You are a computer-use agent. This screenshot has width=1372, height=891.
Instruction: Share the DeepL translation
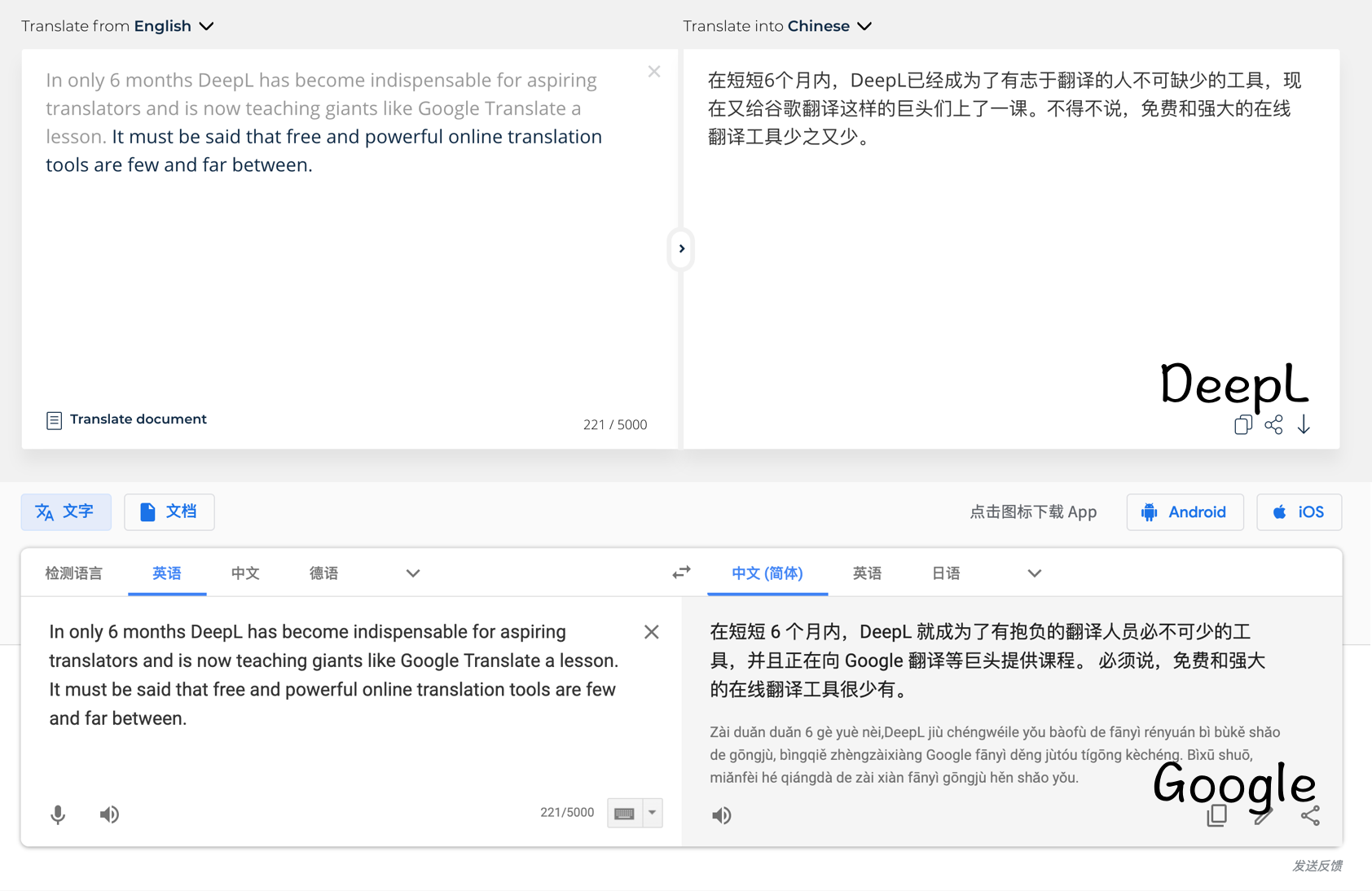click(1273, 424)
